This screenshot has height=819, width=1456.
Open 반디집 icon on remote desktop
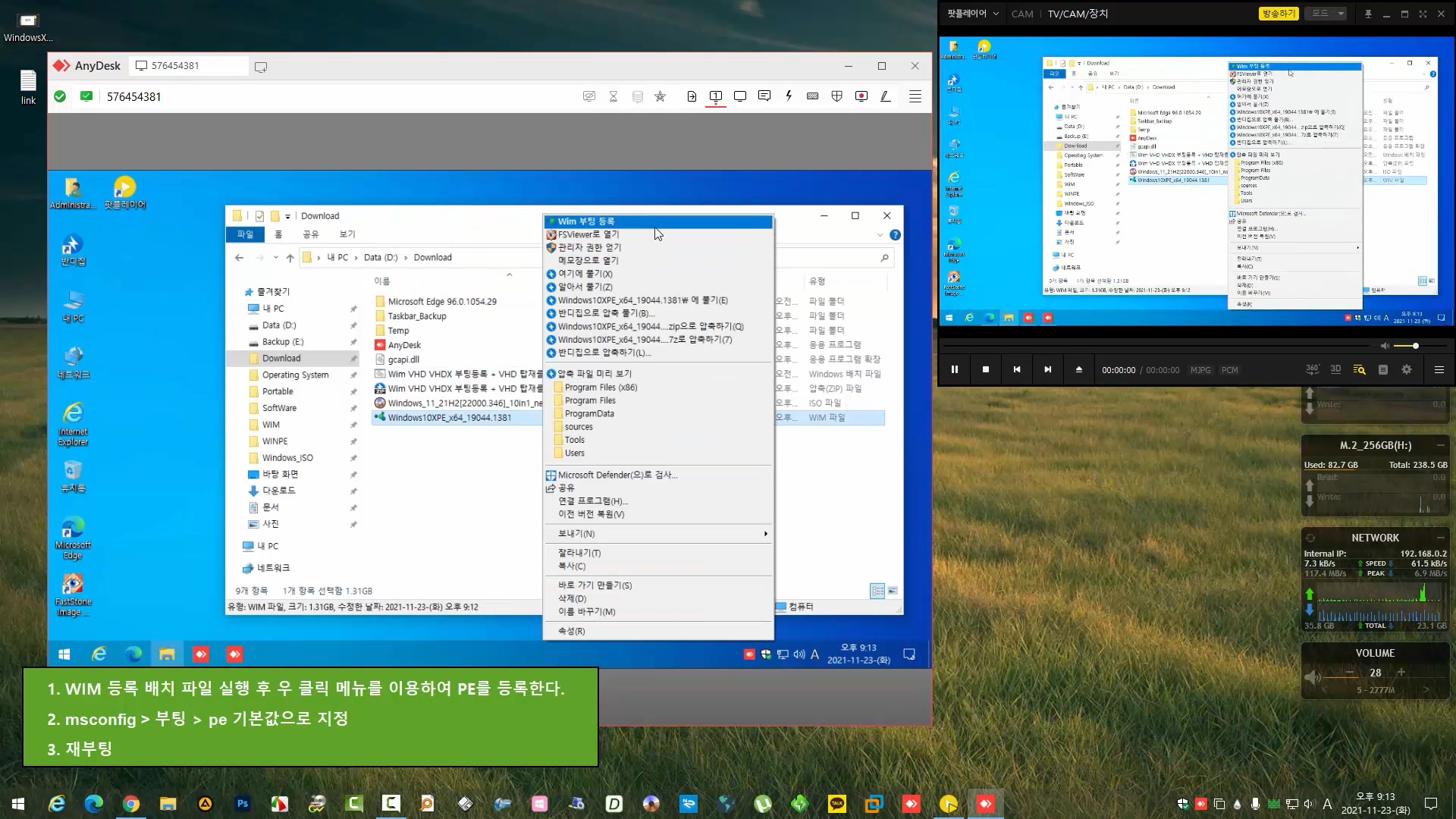[x=73, y=250]
